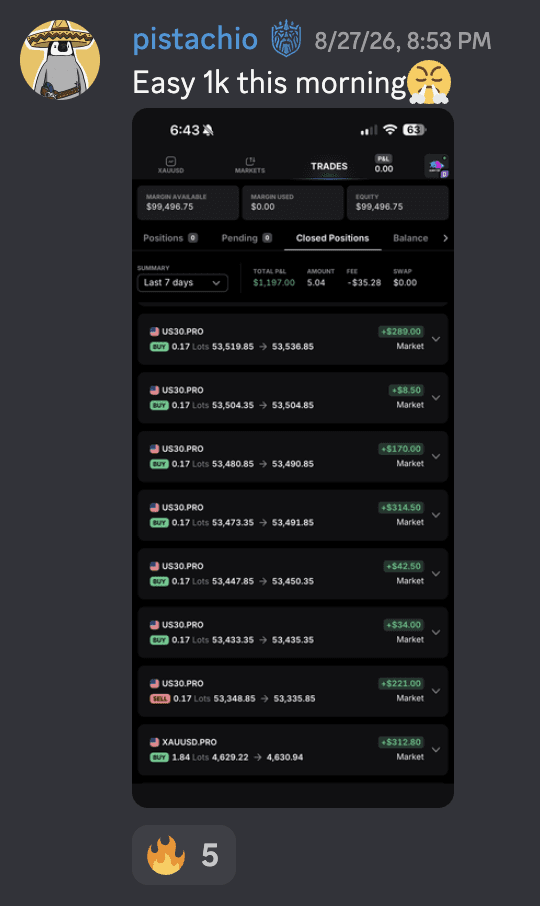This screenshot has width=540, height=906.
Task: Switch to the Positions tab
Action: [170, 238]
